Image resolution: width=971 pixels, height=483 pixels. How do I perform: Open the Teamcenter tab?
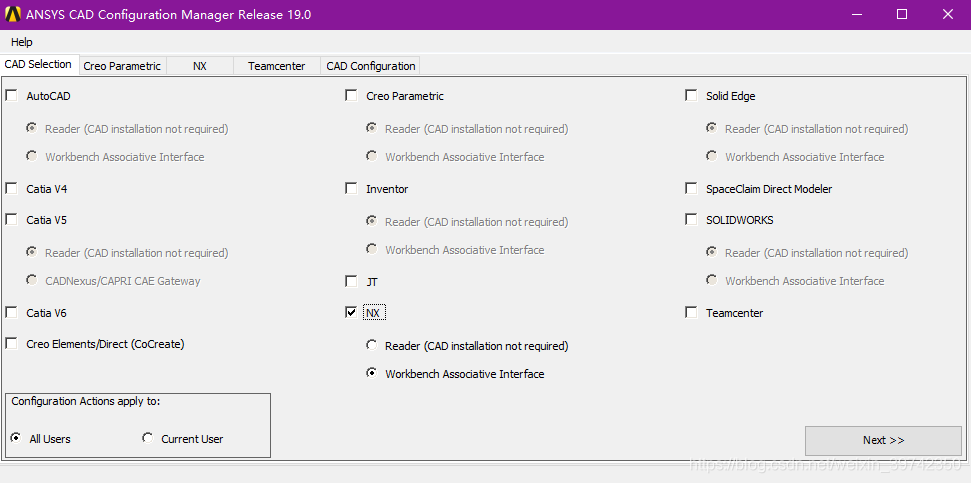point(276,66)
